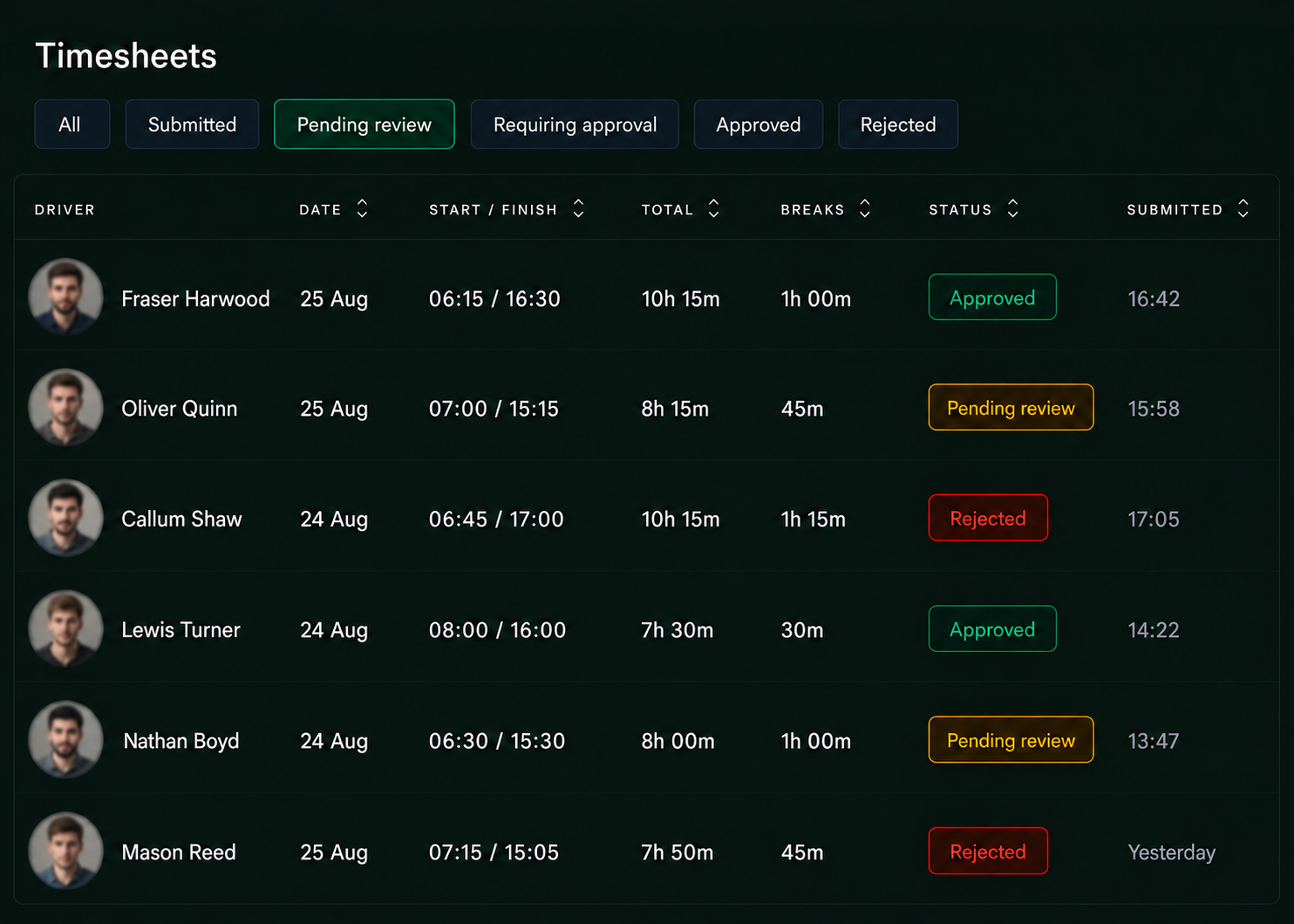Sort table by Date column arrows
Image resolution: width=1294 pixels, height=924 pixels.
click(362, 209)
